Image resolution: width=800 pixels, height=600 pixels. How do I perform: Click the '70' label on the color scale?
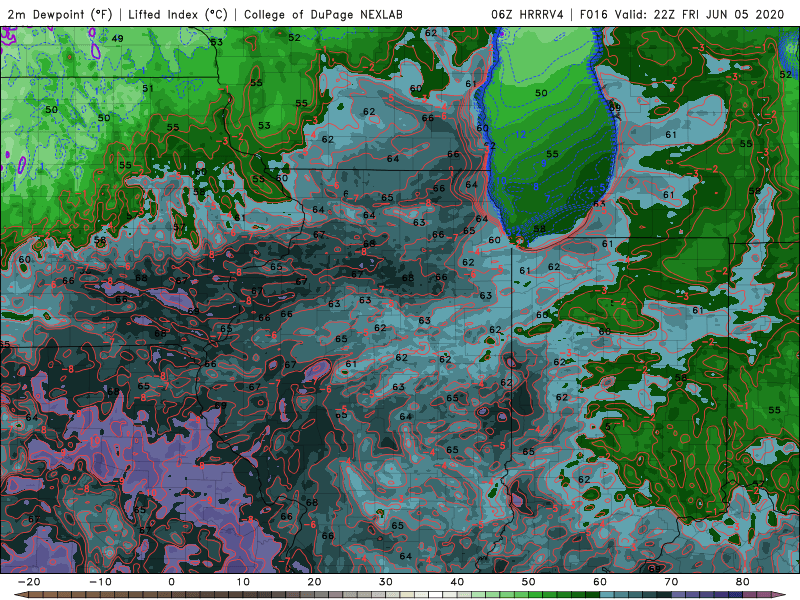pyautogui.click(x=671, y=582)
